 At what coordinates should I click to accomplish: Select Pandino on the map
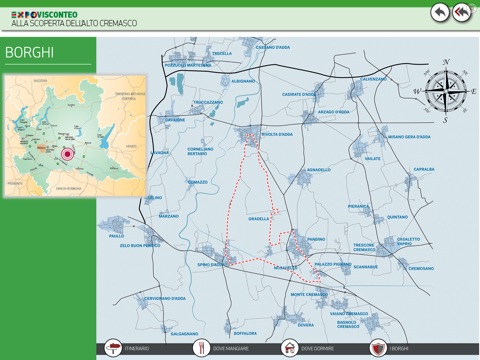(x=316, y=239)
